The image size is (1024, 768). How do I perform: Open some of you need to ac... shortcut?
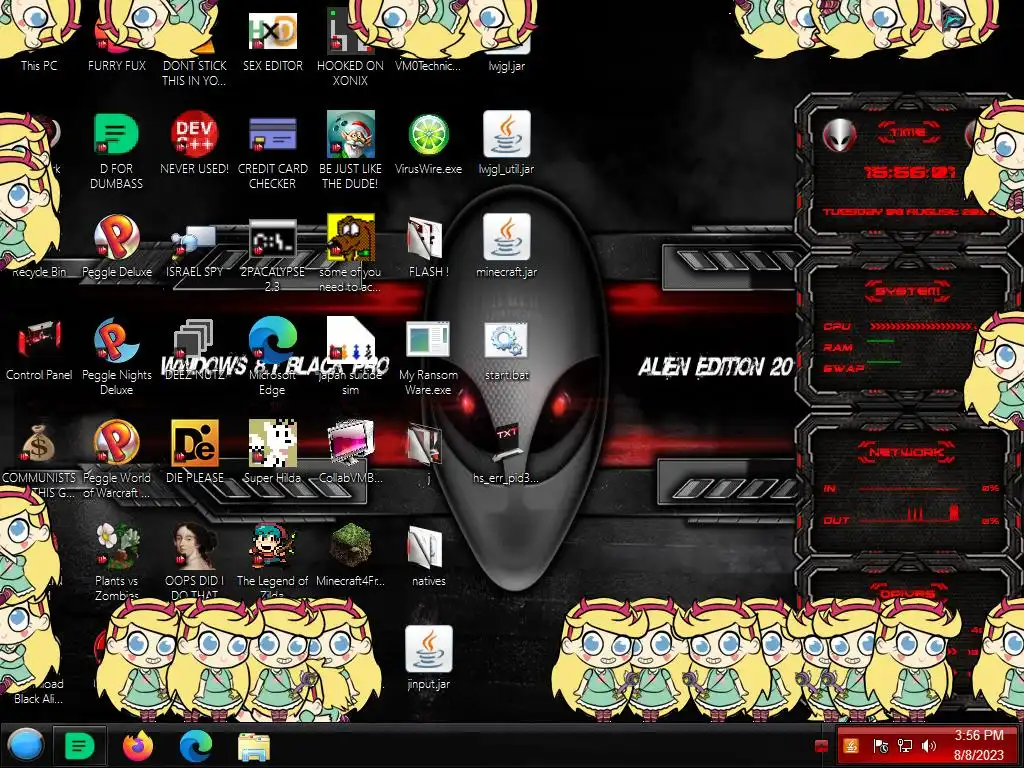coord(350,236)
